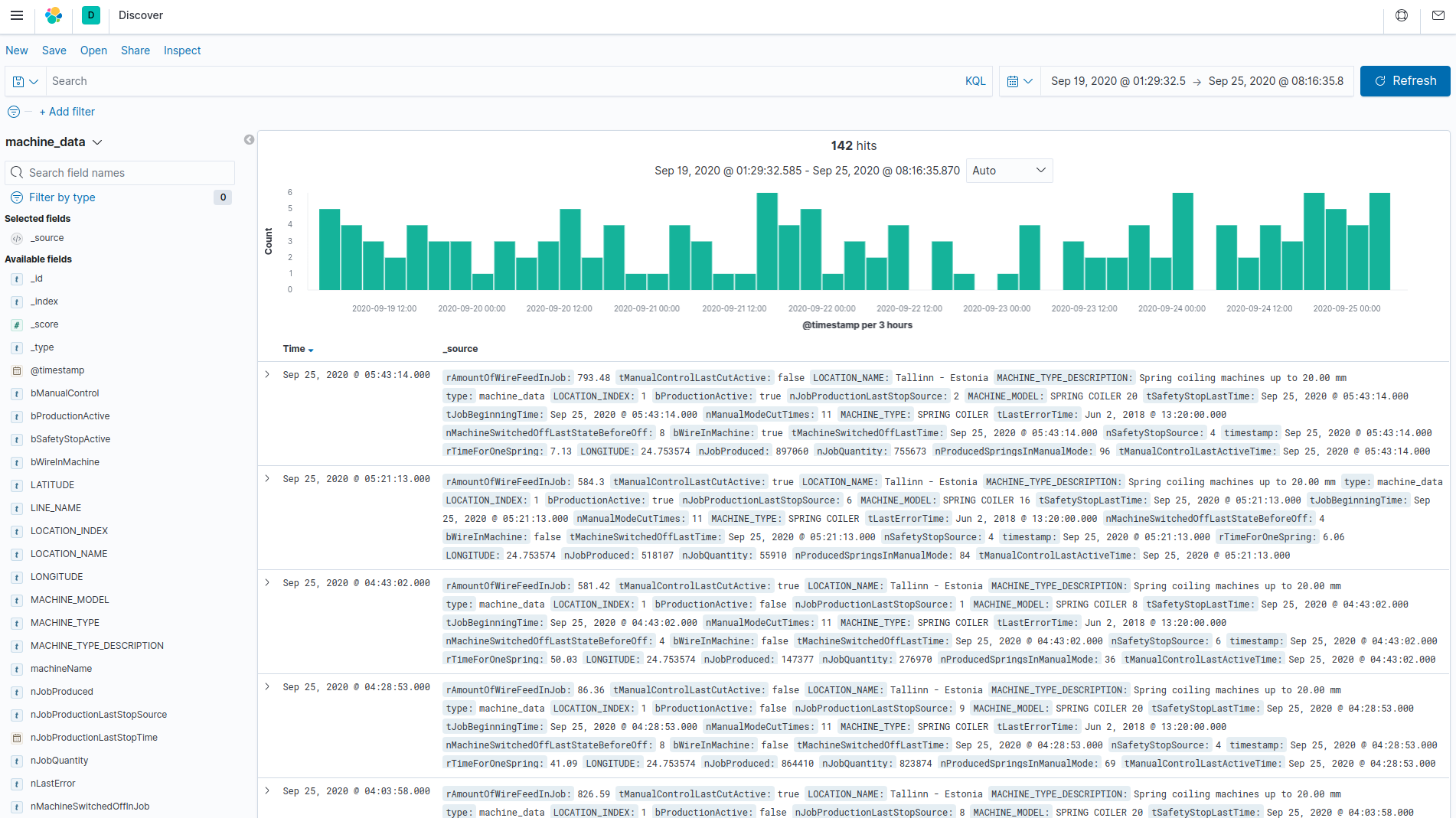The width and height of the screenshot is (1456, 818).
Task: Click the first histogram bar near 2020-09-19 12:00
Action: 329,249
